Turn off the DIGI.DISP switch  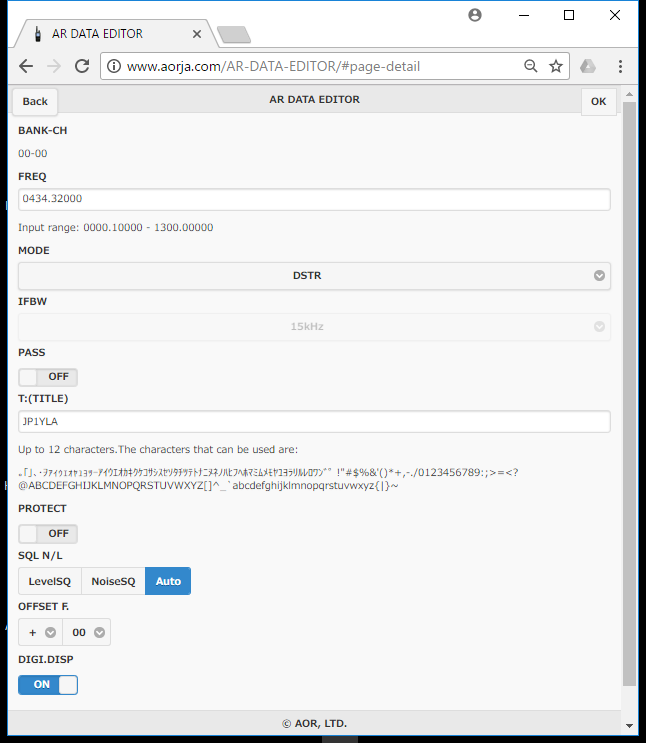pyautogui.click(x=48, y=685)
